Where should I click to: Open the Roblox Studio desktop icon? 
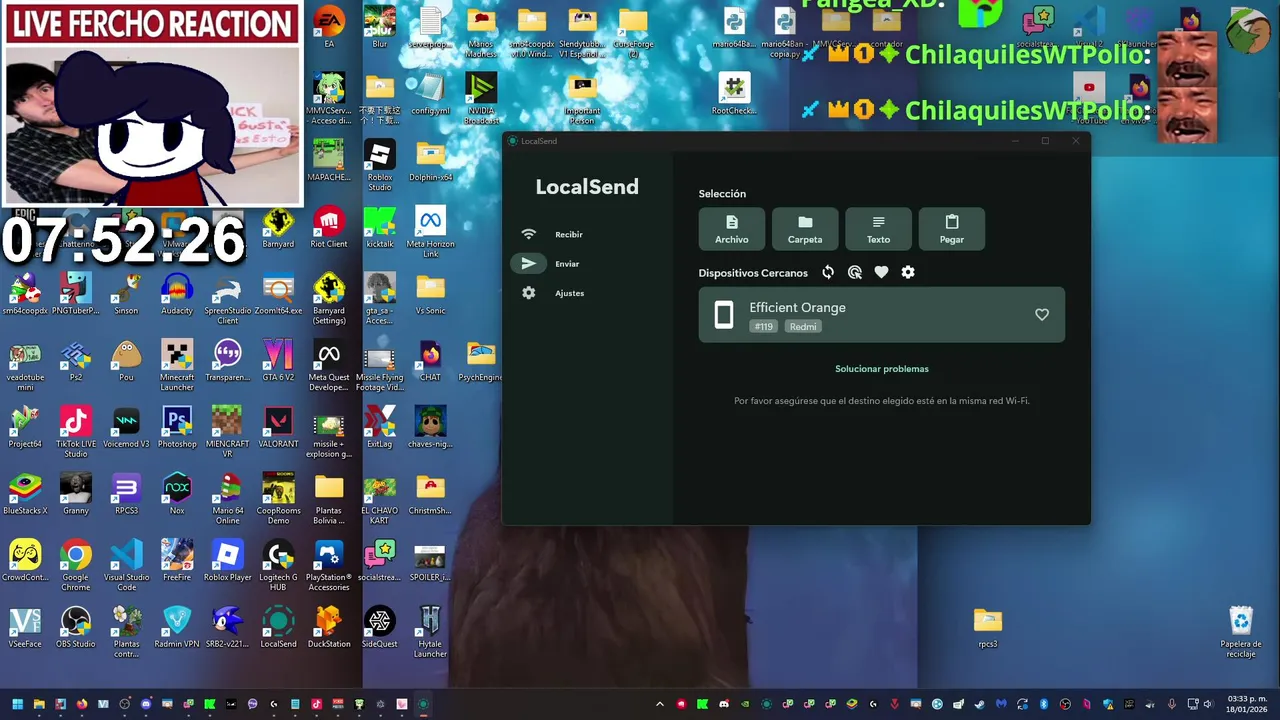coord(380,166)
